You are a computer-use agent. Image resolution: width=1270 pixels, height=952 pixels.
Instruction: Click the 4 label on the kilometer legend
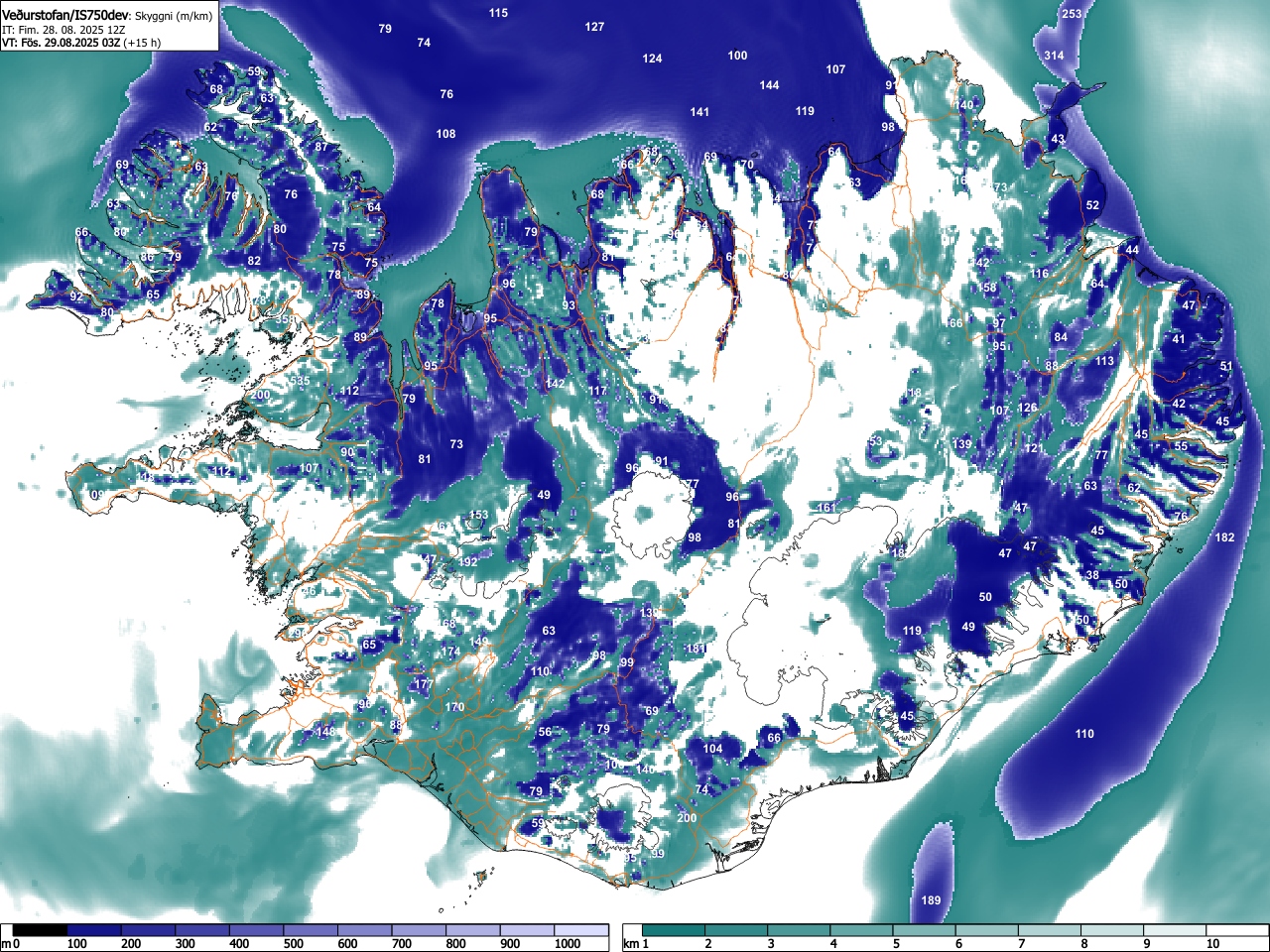[x=833, y=944]
